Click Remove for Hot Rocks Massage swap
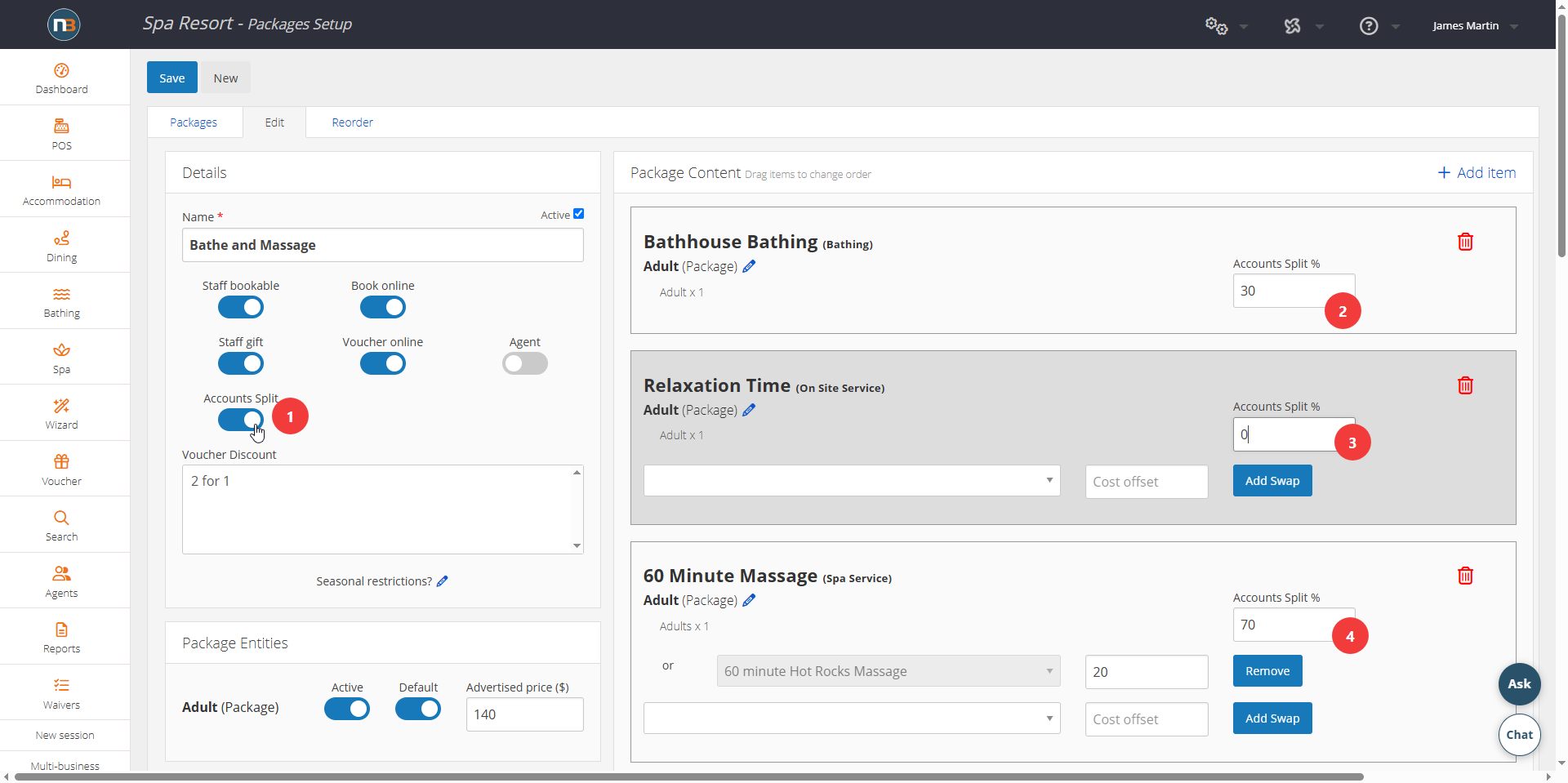The width and height of the screenshot is (1568, 783). (1267, 671)
